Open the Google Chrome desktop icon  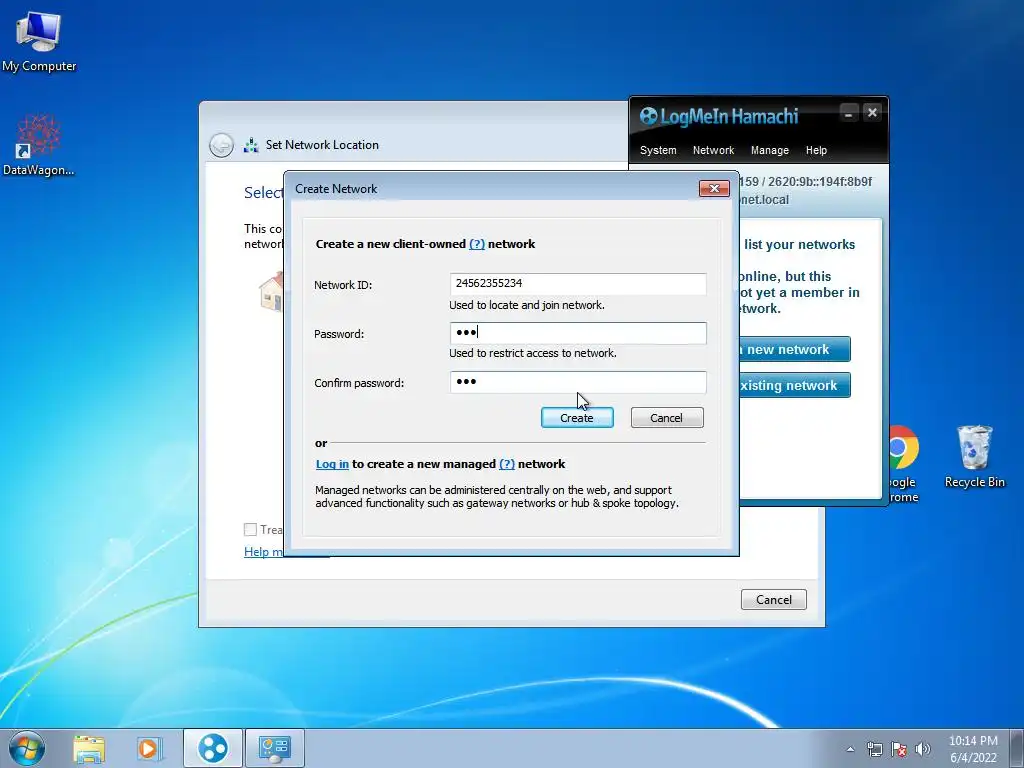coord(903,464)
